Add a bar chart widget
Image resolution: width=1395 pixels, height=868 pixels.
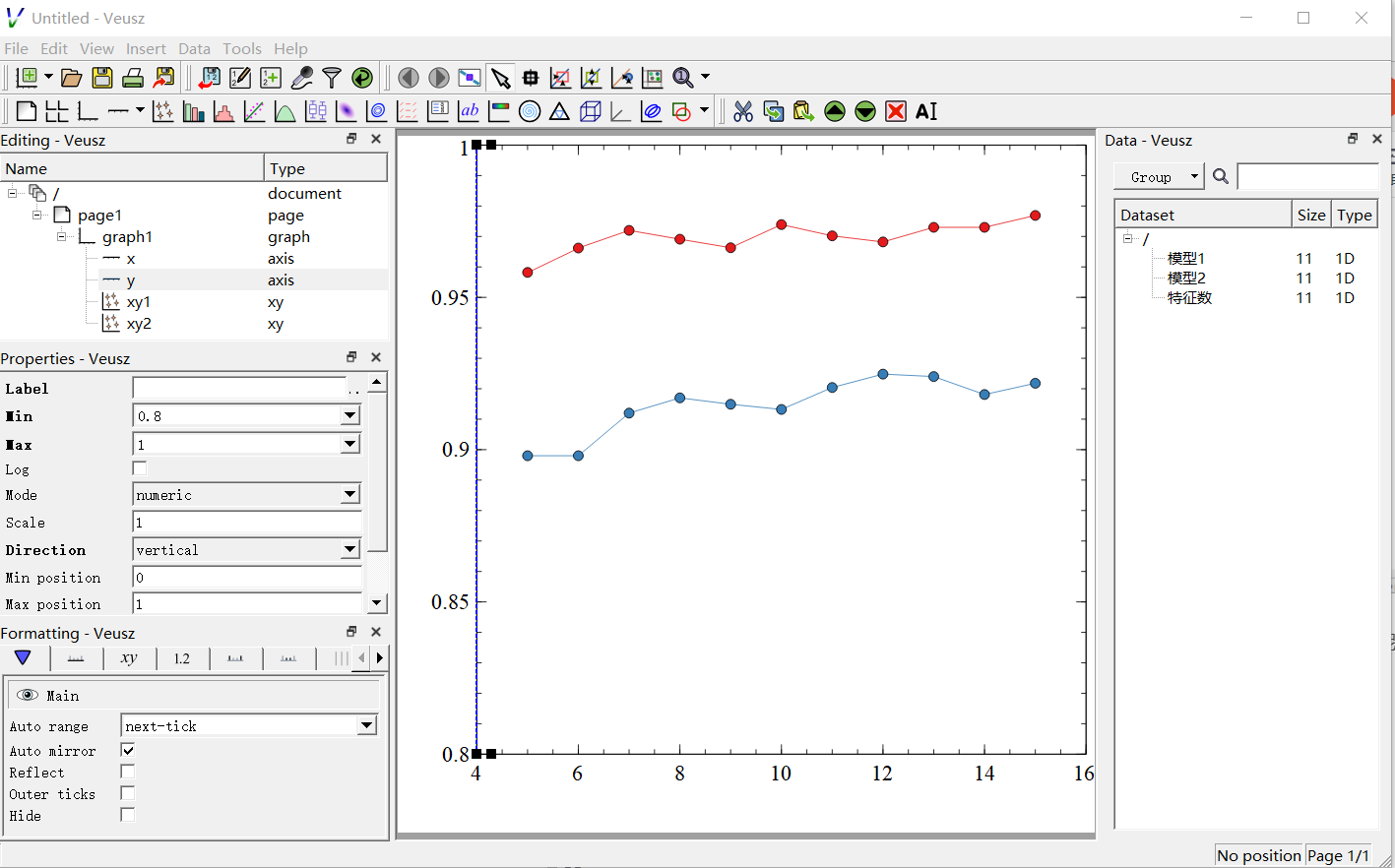click(194, 111)
